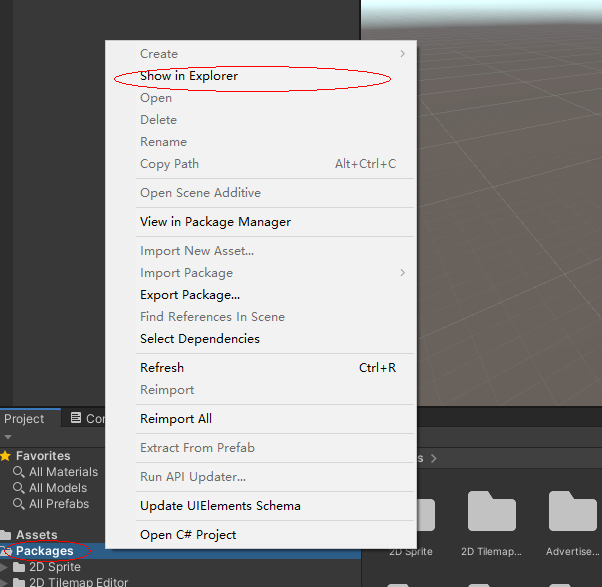Image resolution: width=602 pixels, height=587 pixels.
Task: Click the Assets folder icon
Action: click(x=5, y=535)
